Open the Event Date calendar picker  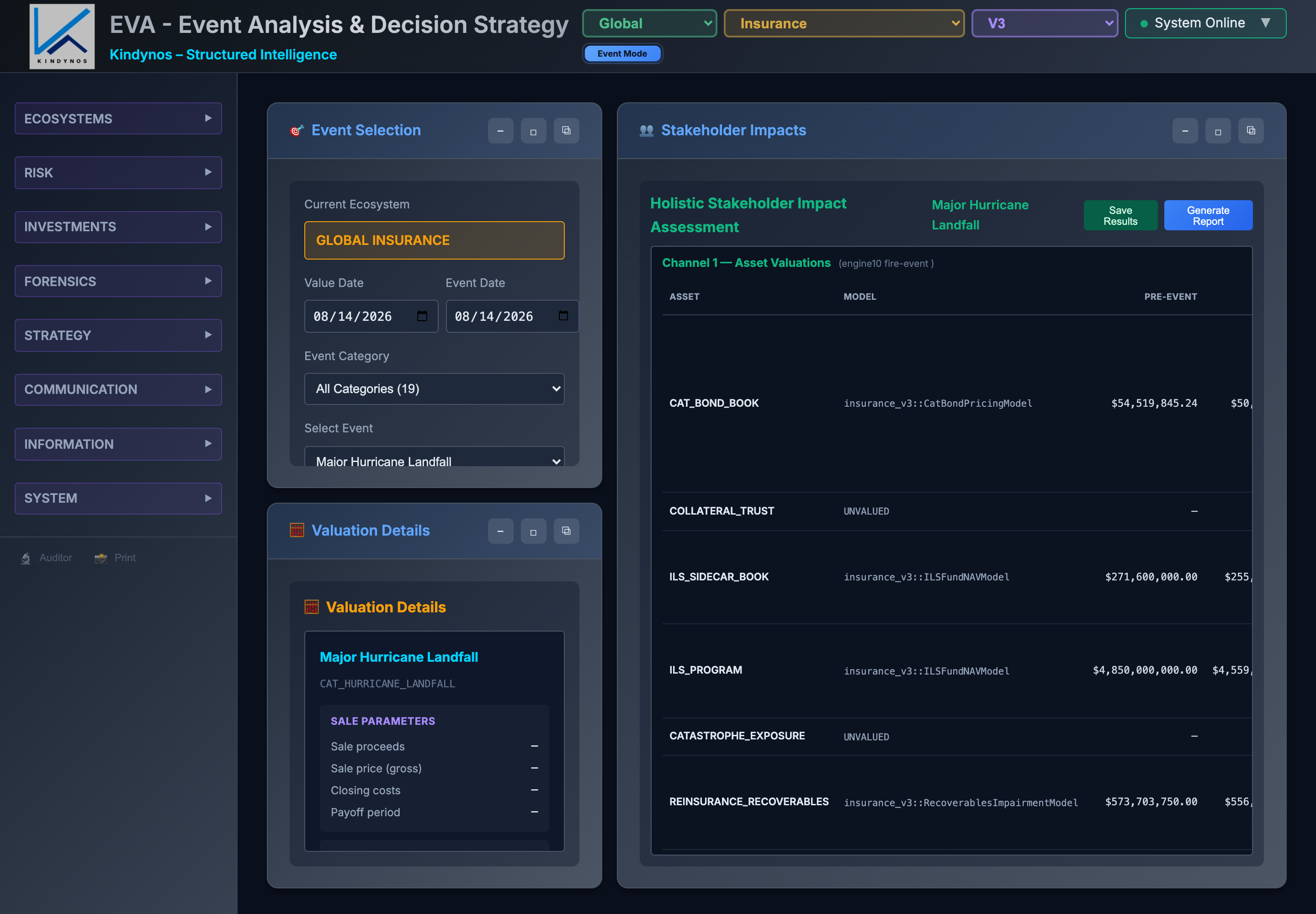click(563, 316)
